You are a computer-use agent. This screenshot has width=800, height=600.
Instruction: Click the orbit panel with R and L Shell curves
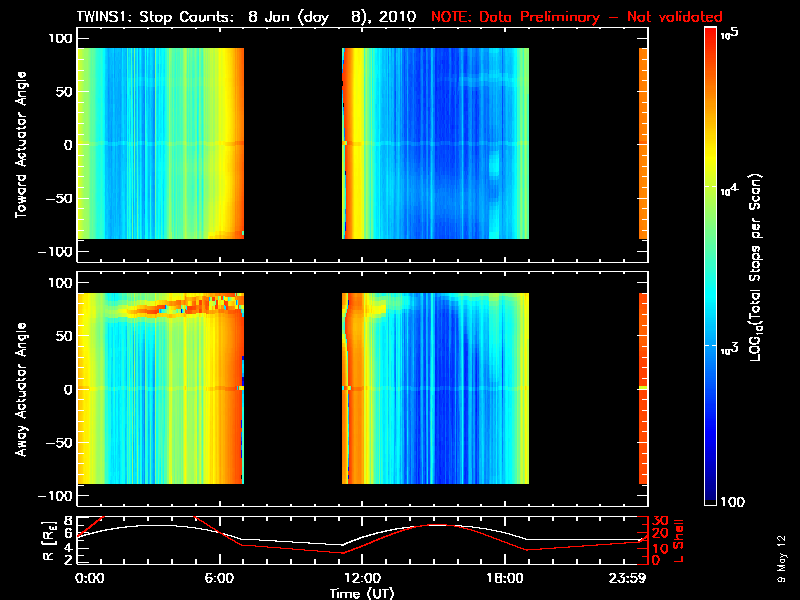pos(362,540)
